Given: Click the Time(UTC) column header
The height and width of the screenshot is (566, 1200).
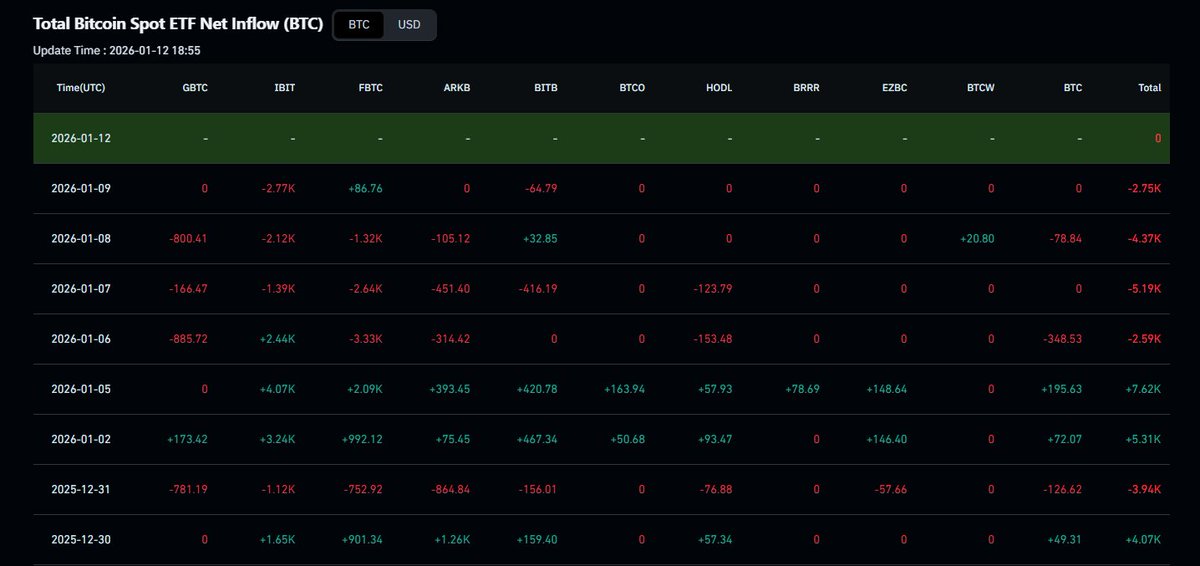Looking at the screenshot, I should 81,88.
